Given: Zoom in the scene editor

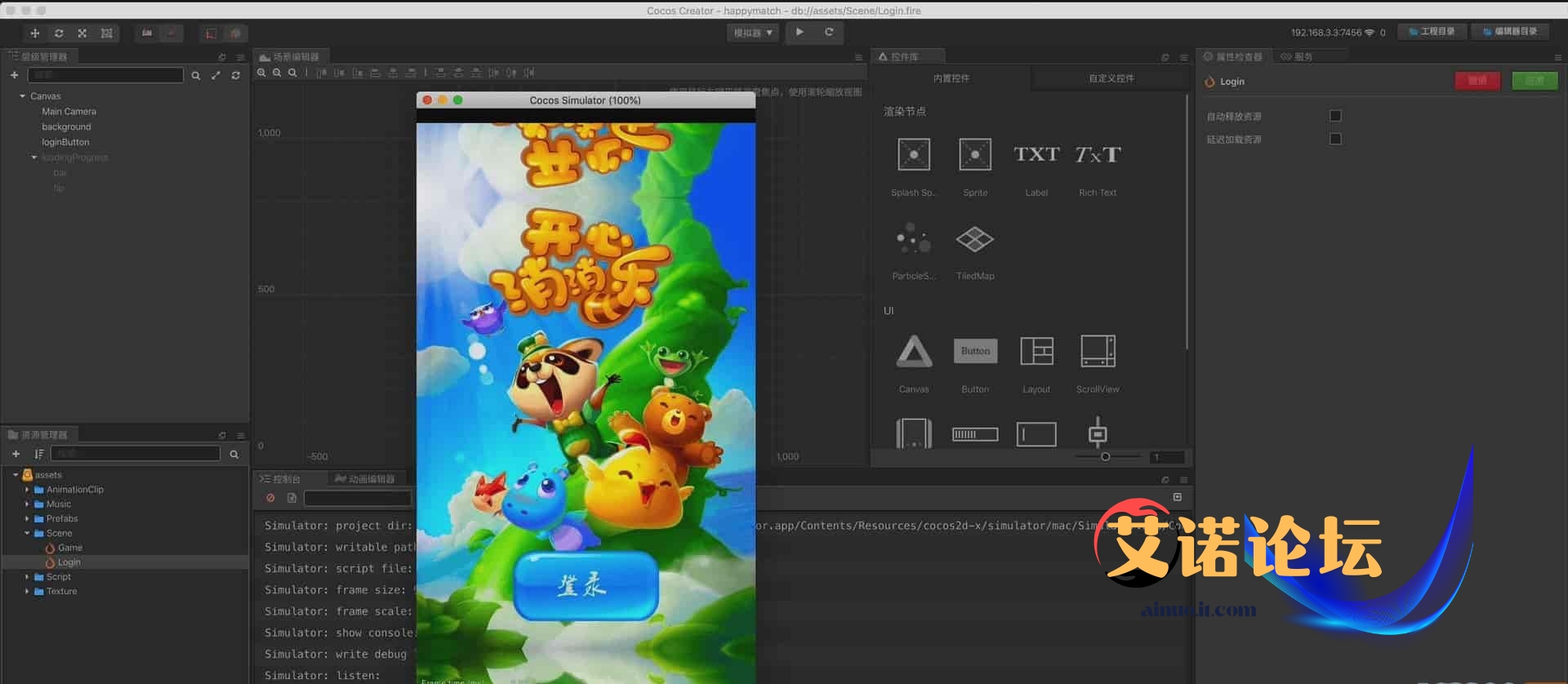Looking at the screenshot, I should [261, 73].
